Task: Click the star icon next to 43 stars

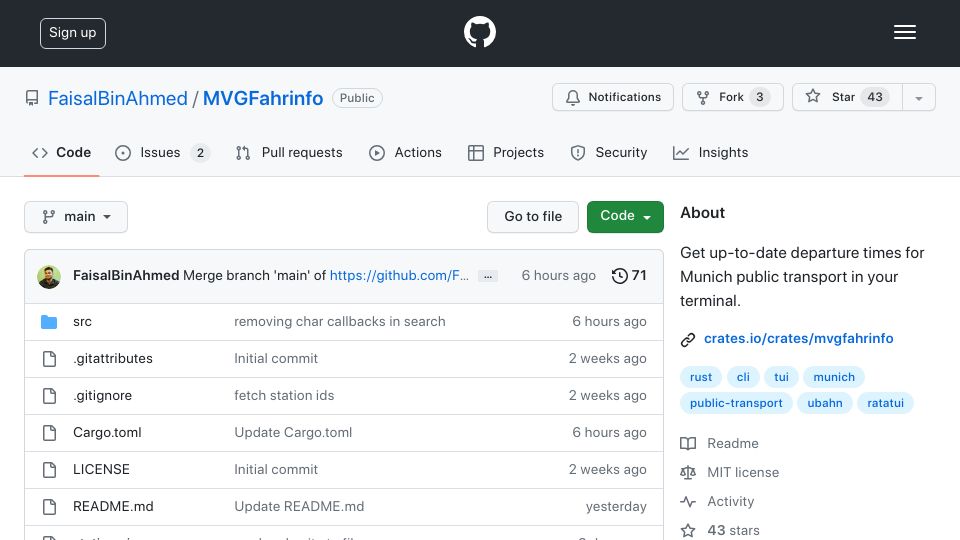Action: (x=688, y=530)
